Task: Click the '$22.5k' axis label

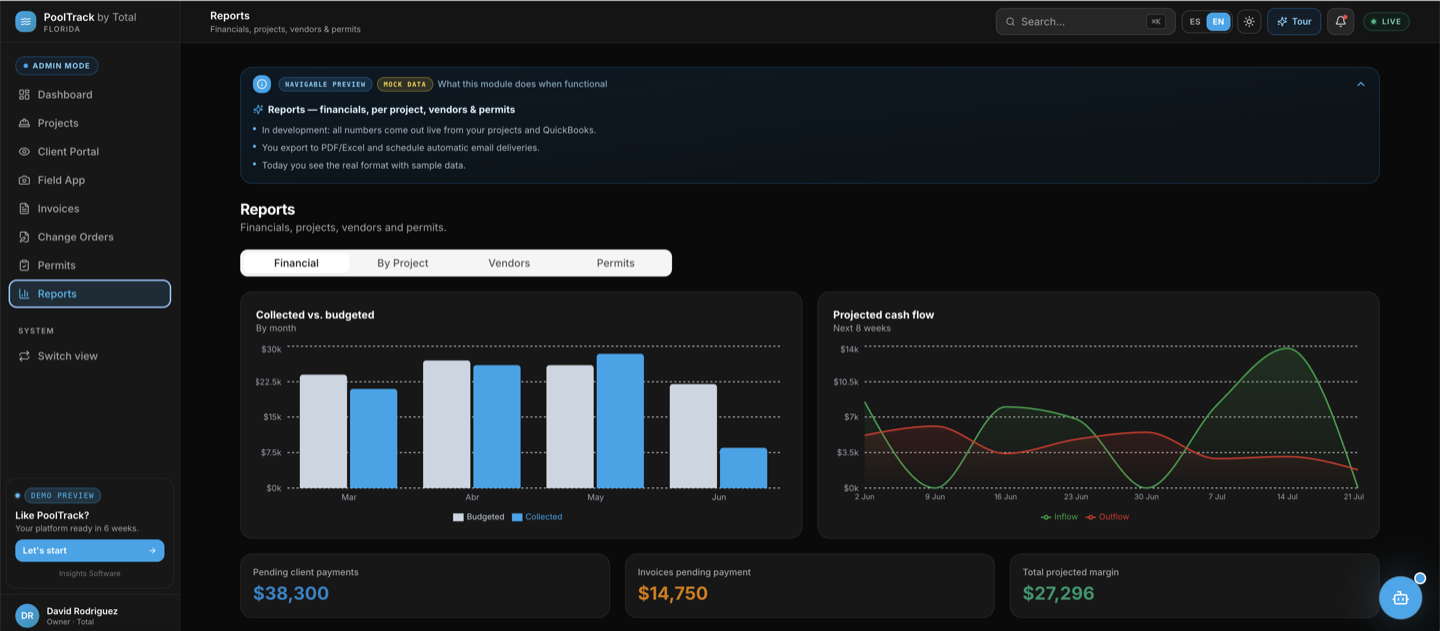Action: coord(270,382)
